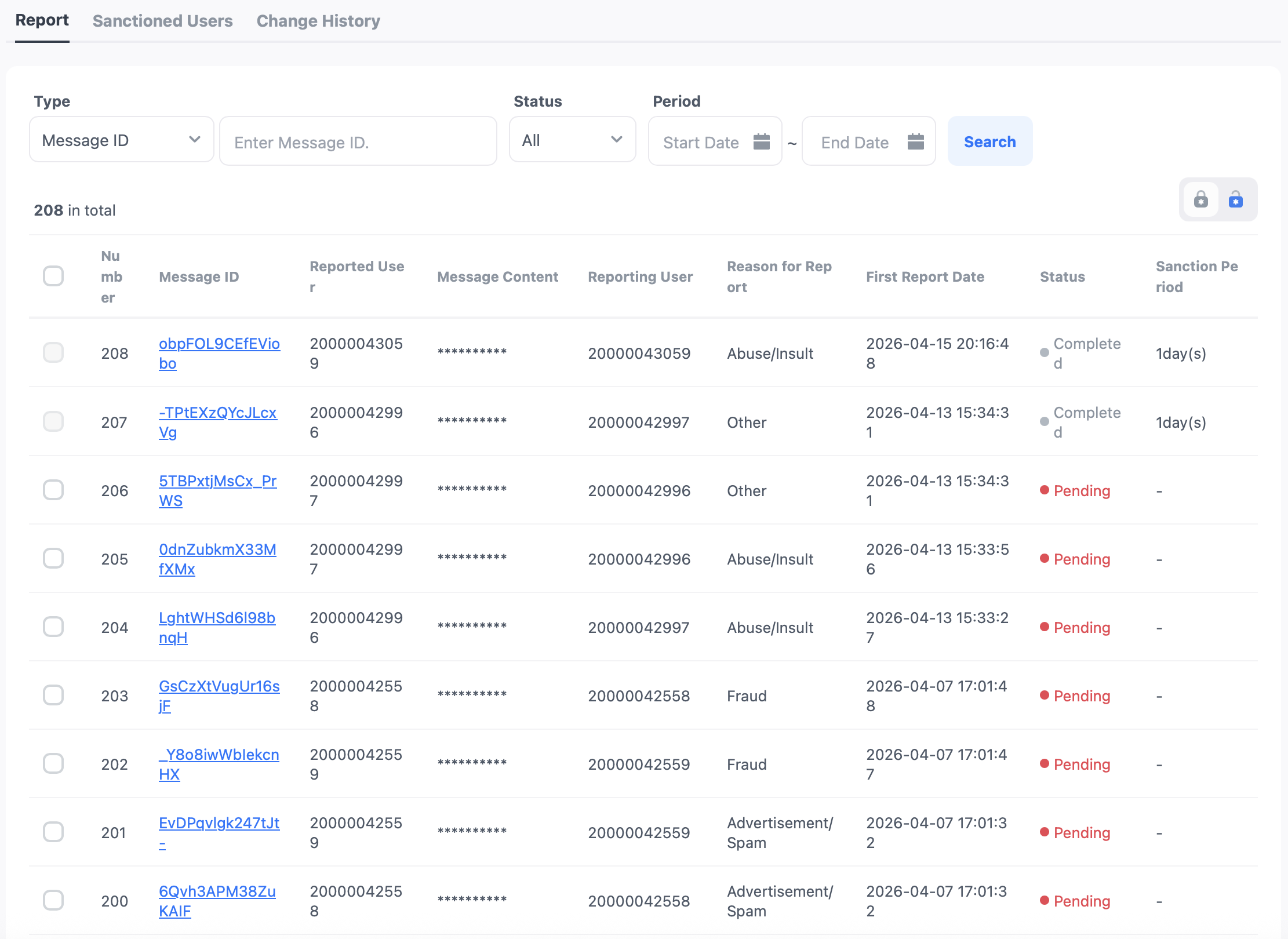Click the blue unlocked padlock unmask icon

pos(1236,200)
